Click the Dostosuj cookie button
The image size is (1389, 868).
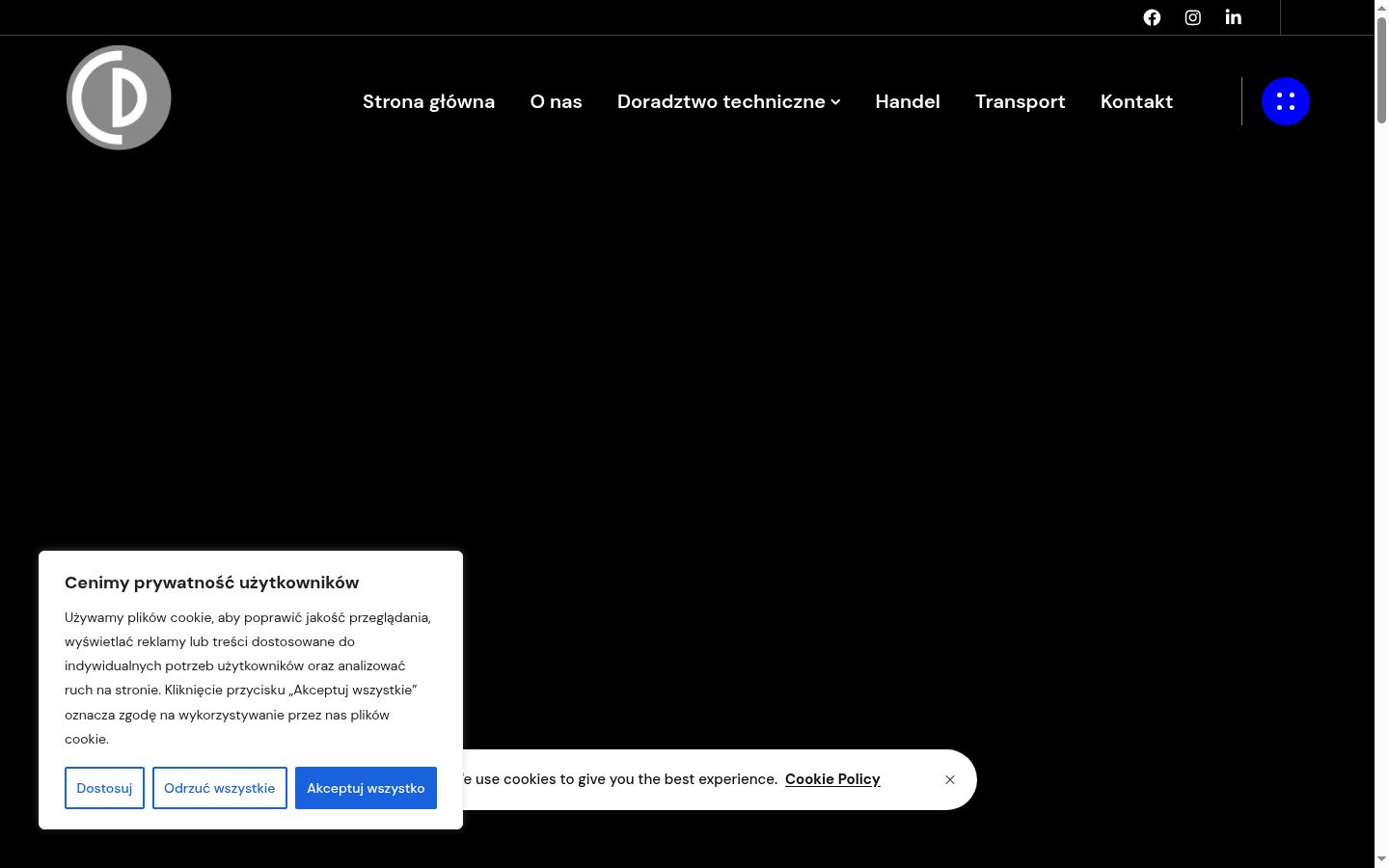(x=104, y=788)
